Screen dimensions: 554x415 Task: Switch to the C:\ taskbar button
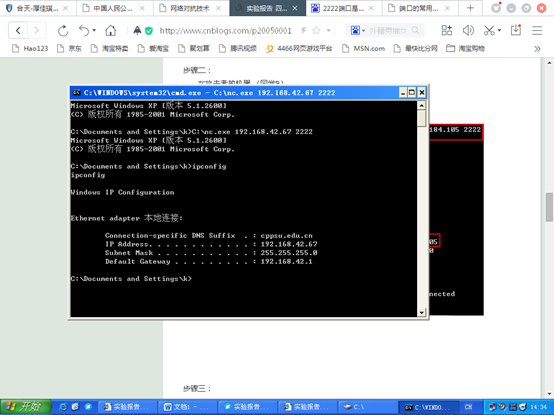click(367, 407)
